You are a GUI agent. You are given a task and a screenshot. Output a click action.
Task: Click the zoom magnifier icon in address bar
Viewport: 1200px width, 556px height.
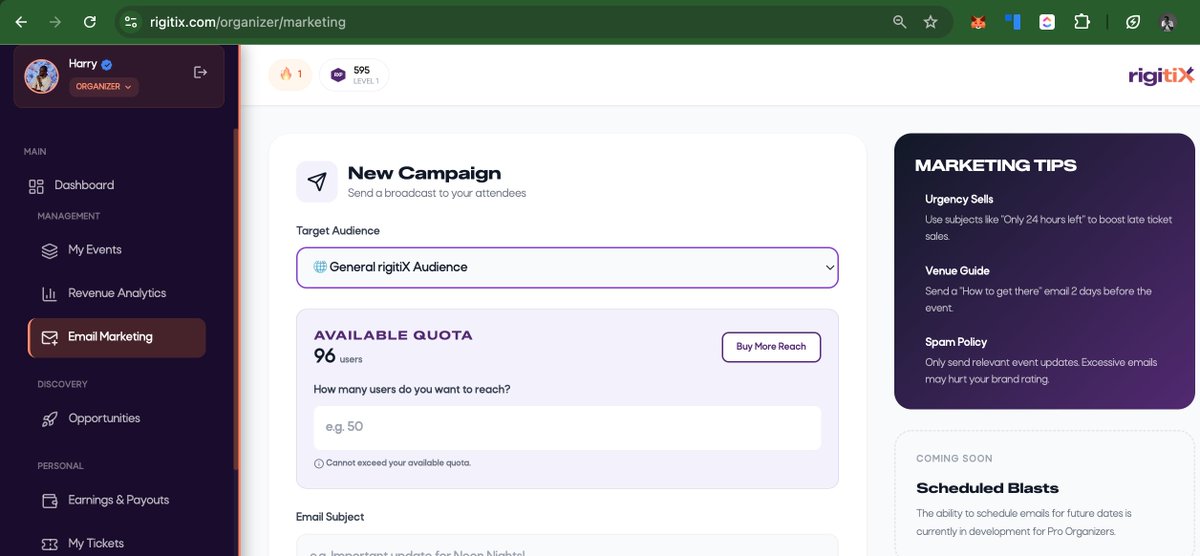pos(900,21)
